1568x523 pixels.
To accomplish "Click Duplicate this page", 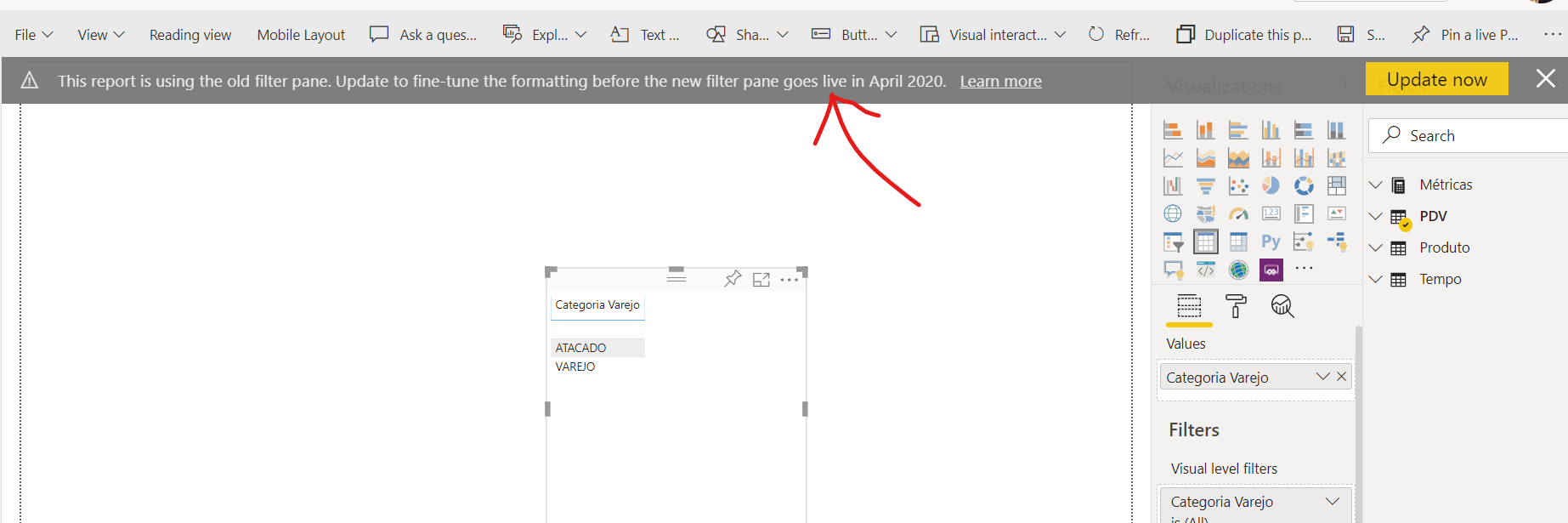I will coord(1244,35).
